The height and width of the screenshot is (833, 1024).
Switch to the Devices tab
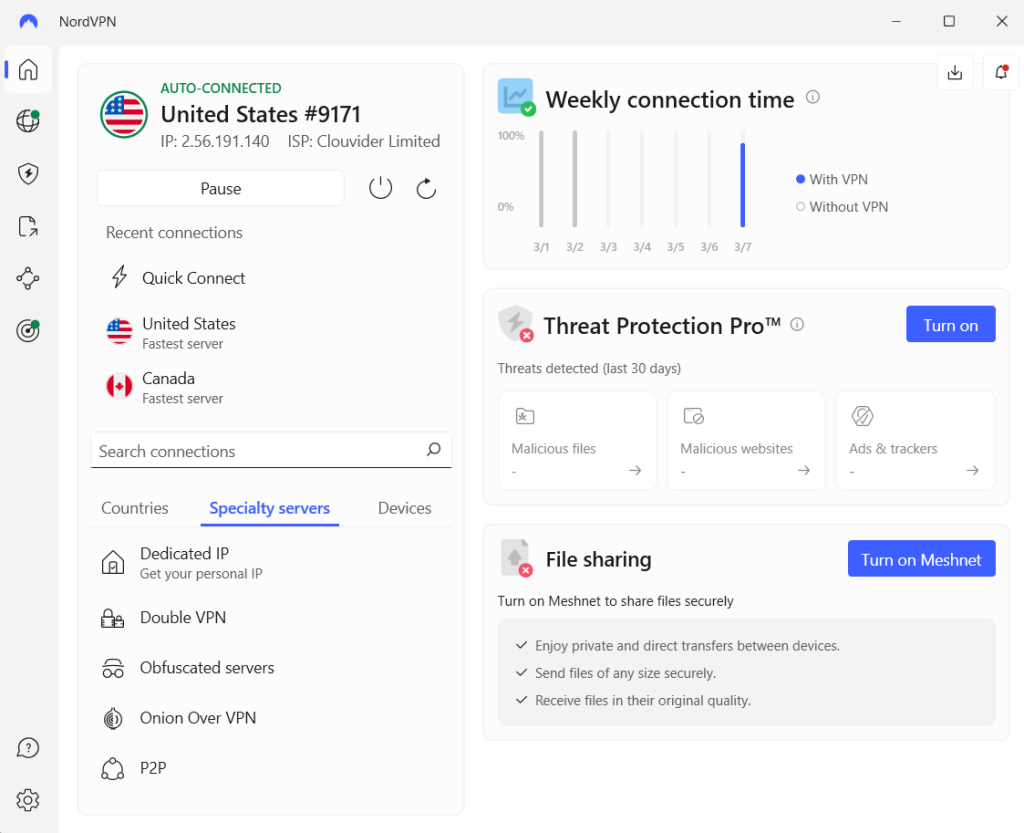(x=404, y=508)
